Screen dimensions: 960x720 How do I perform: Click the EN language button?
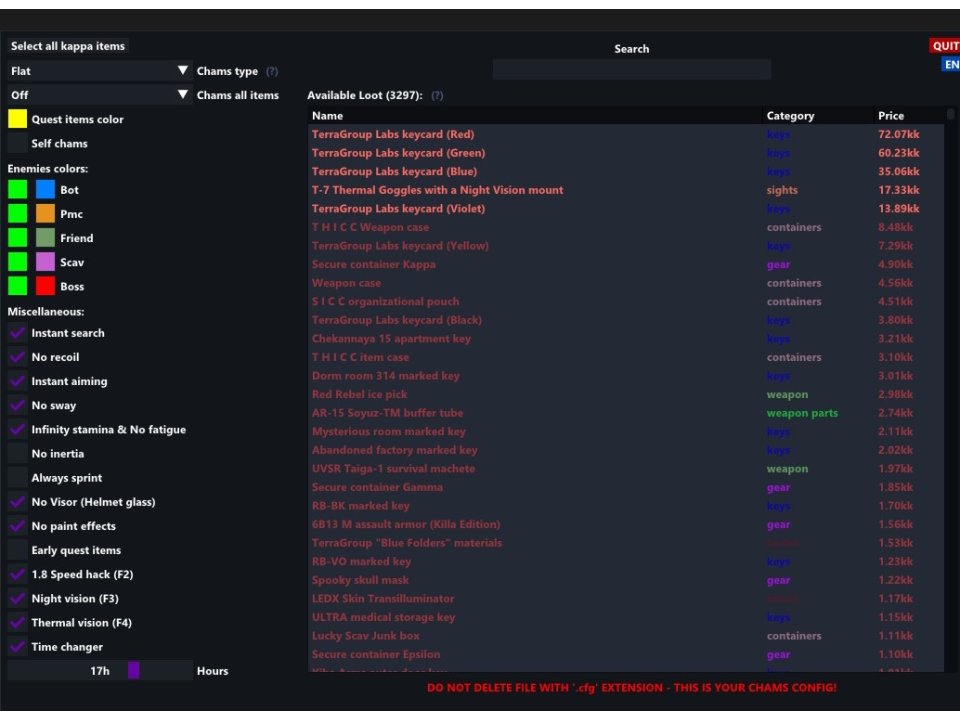tap(951, 64)
